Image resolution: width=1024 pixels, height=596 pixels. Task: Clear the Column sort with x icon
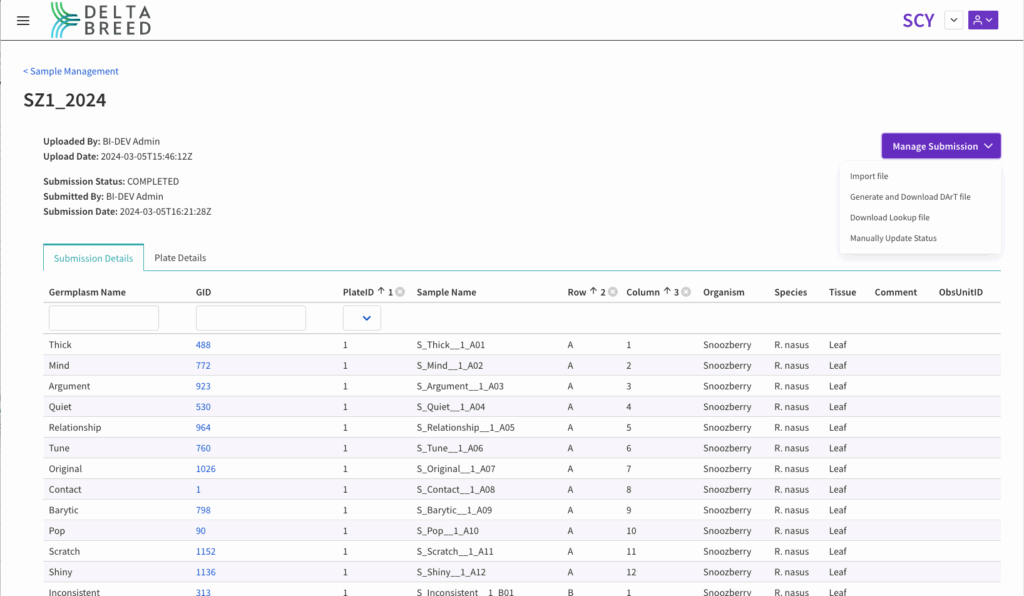click(x=687, y=292)
